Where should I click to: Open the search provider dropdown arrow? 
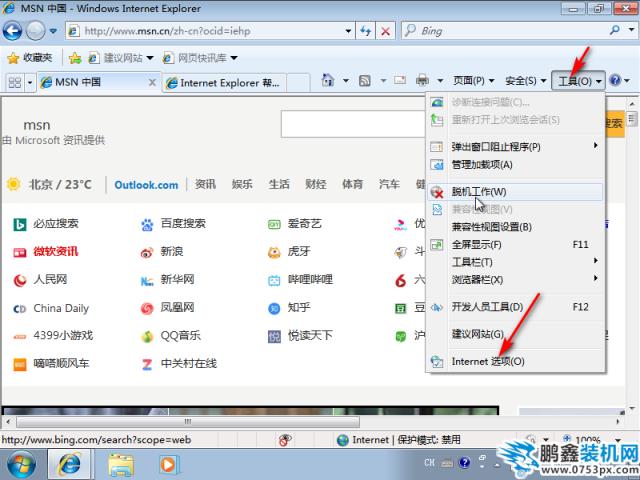click(x=631, y=30)
